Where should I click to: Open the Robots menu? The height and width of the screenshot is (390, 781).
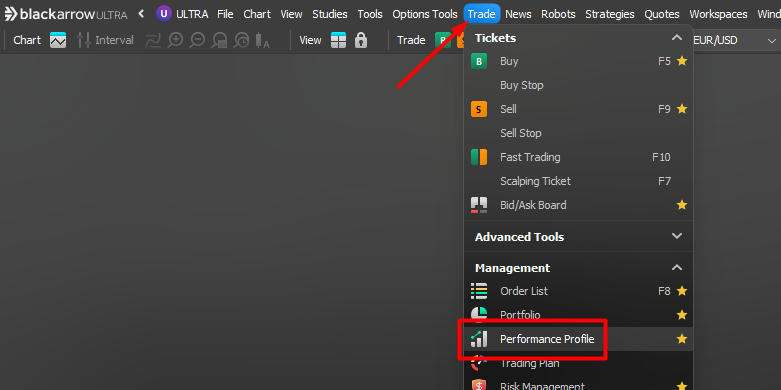point(558,14)
